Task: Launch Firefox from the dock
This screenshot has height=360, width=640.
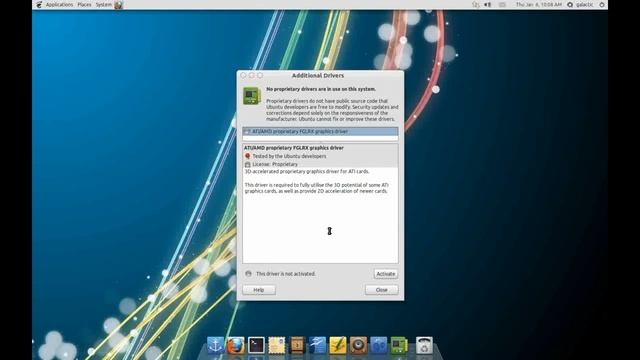Action: [x=236, y=345]
